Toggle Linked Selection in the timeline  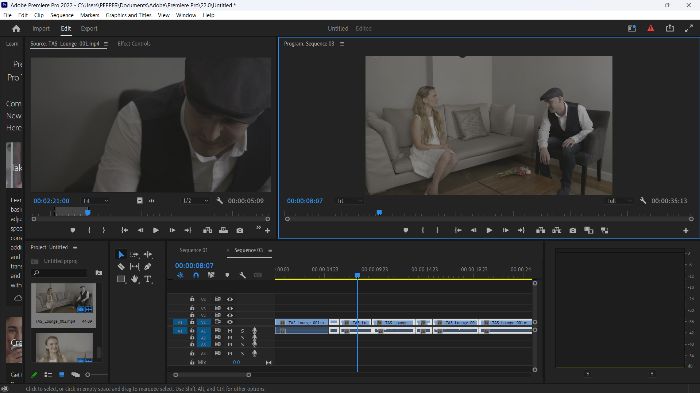point(211,275)
